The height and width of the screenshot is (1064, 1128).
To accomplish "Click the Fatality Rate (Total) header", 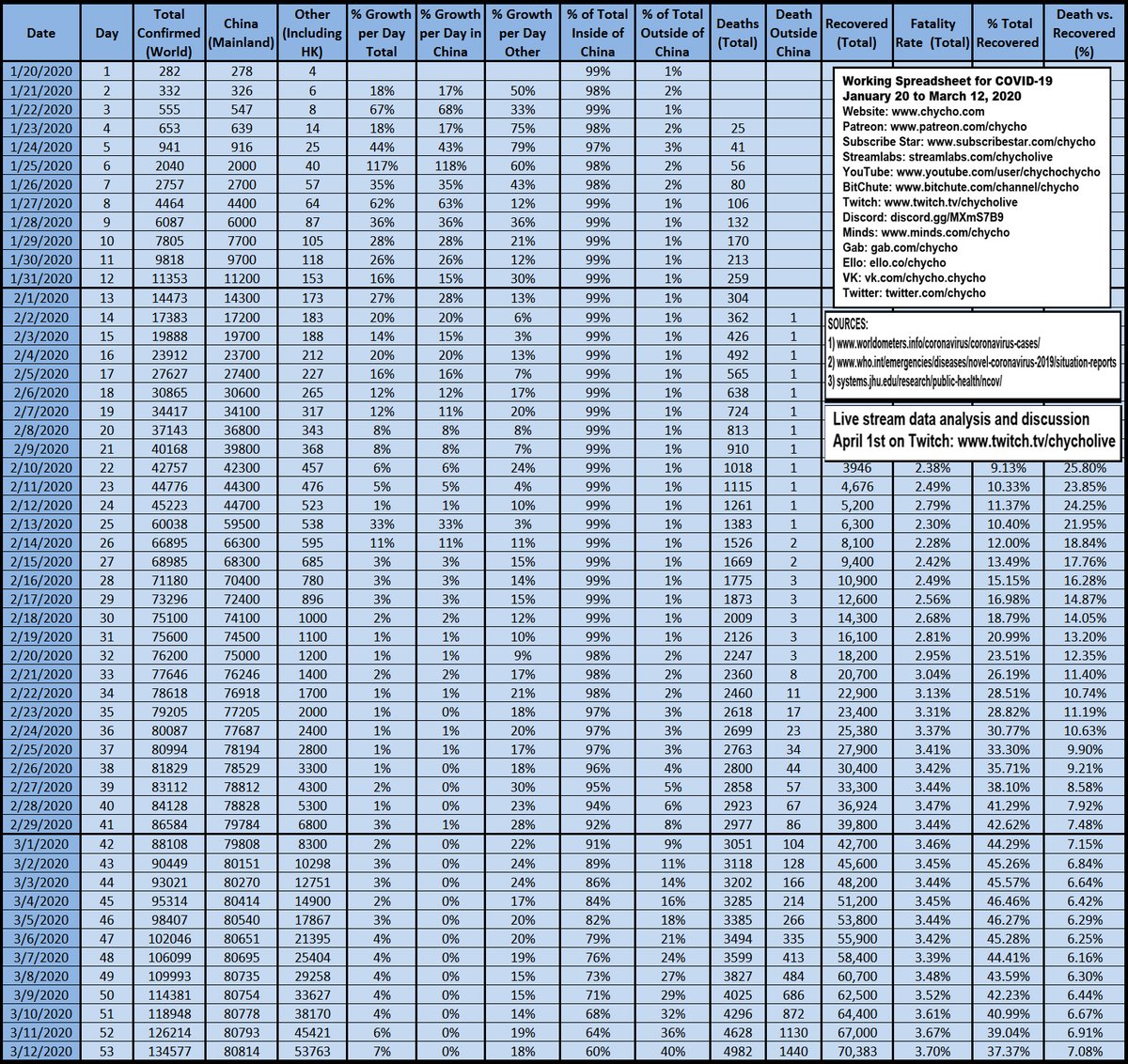I will coord(933,33).
